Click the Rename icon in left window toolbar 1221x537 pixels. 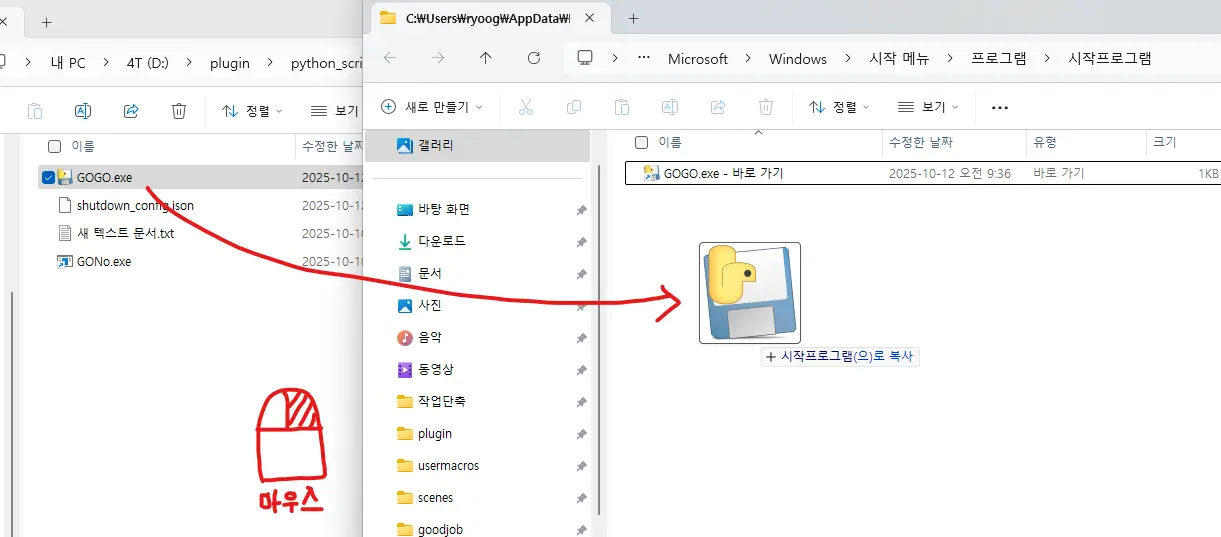[x=84, y=111]
